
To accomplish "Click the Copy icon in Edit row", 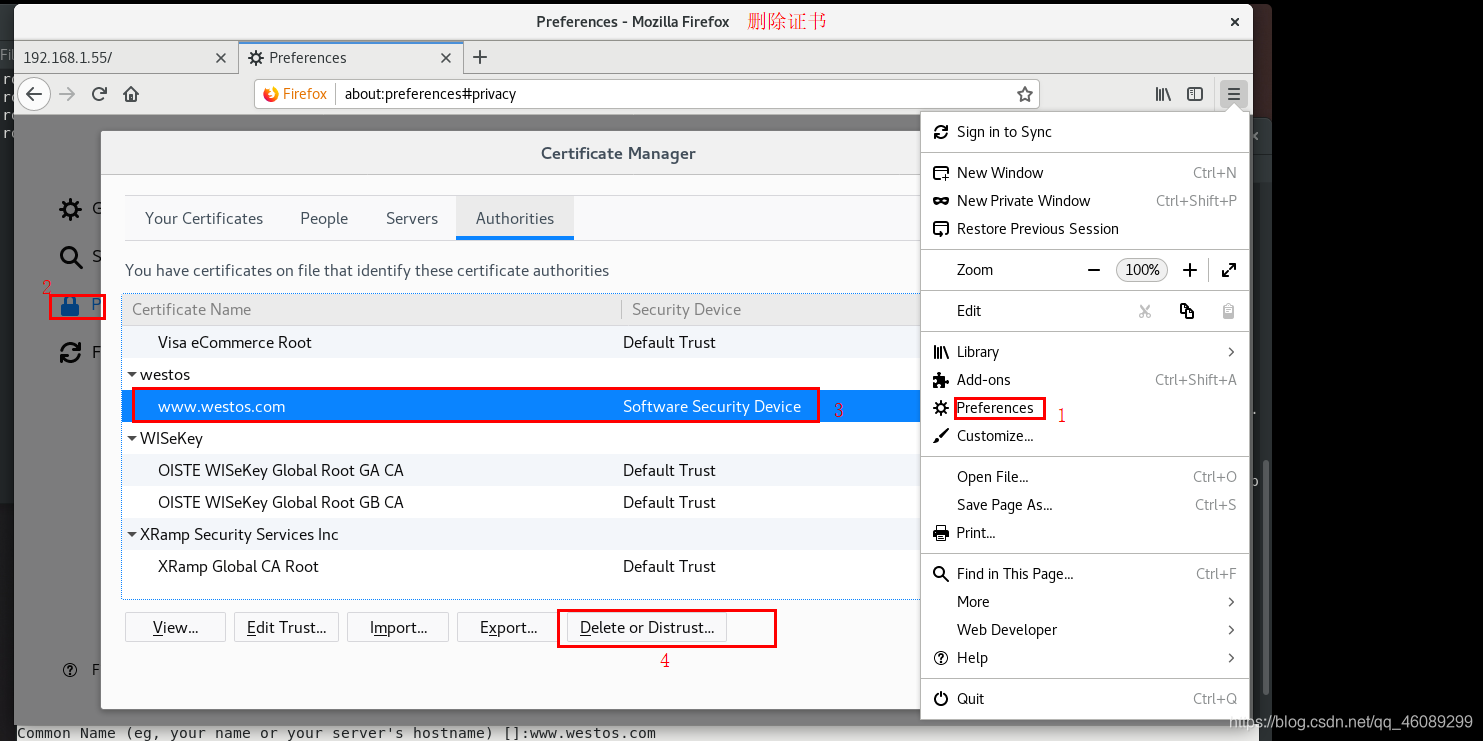I will tap(1187, 311).
